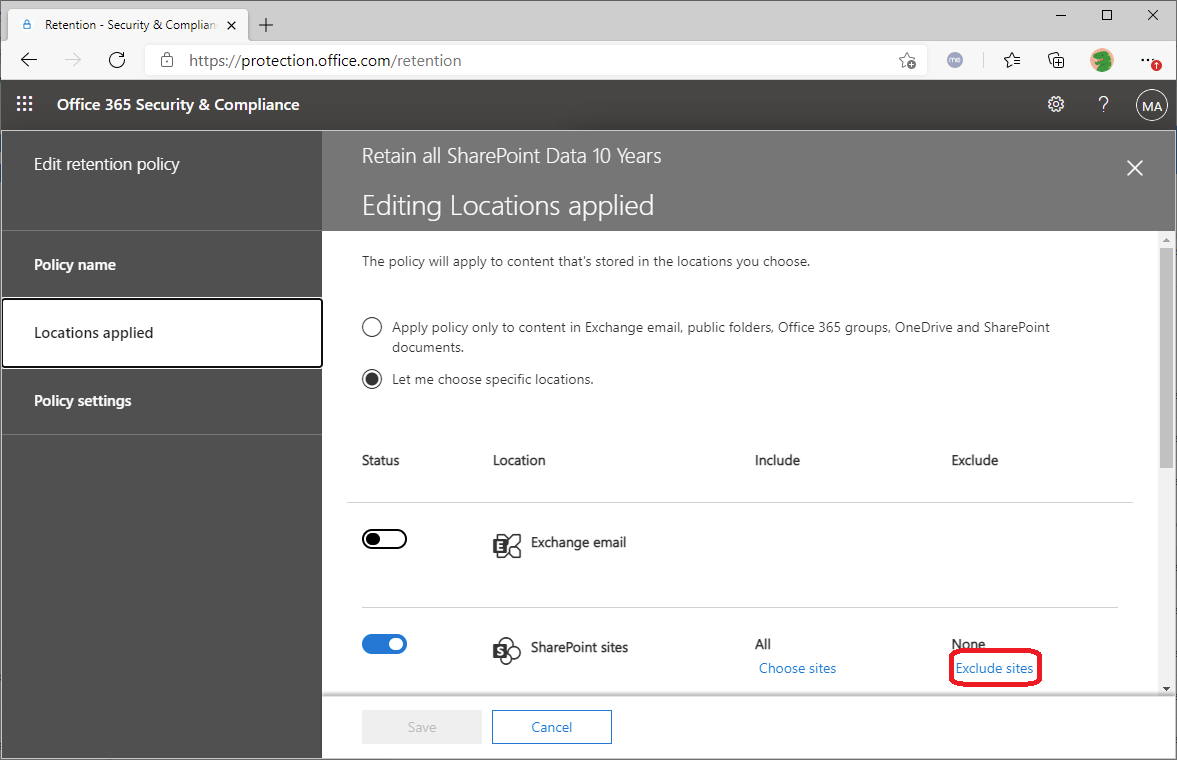This screenshot has height=760, width=1177.
Task: Open the browser profile picture
Action: click(x=1102, y=60)
